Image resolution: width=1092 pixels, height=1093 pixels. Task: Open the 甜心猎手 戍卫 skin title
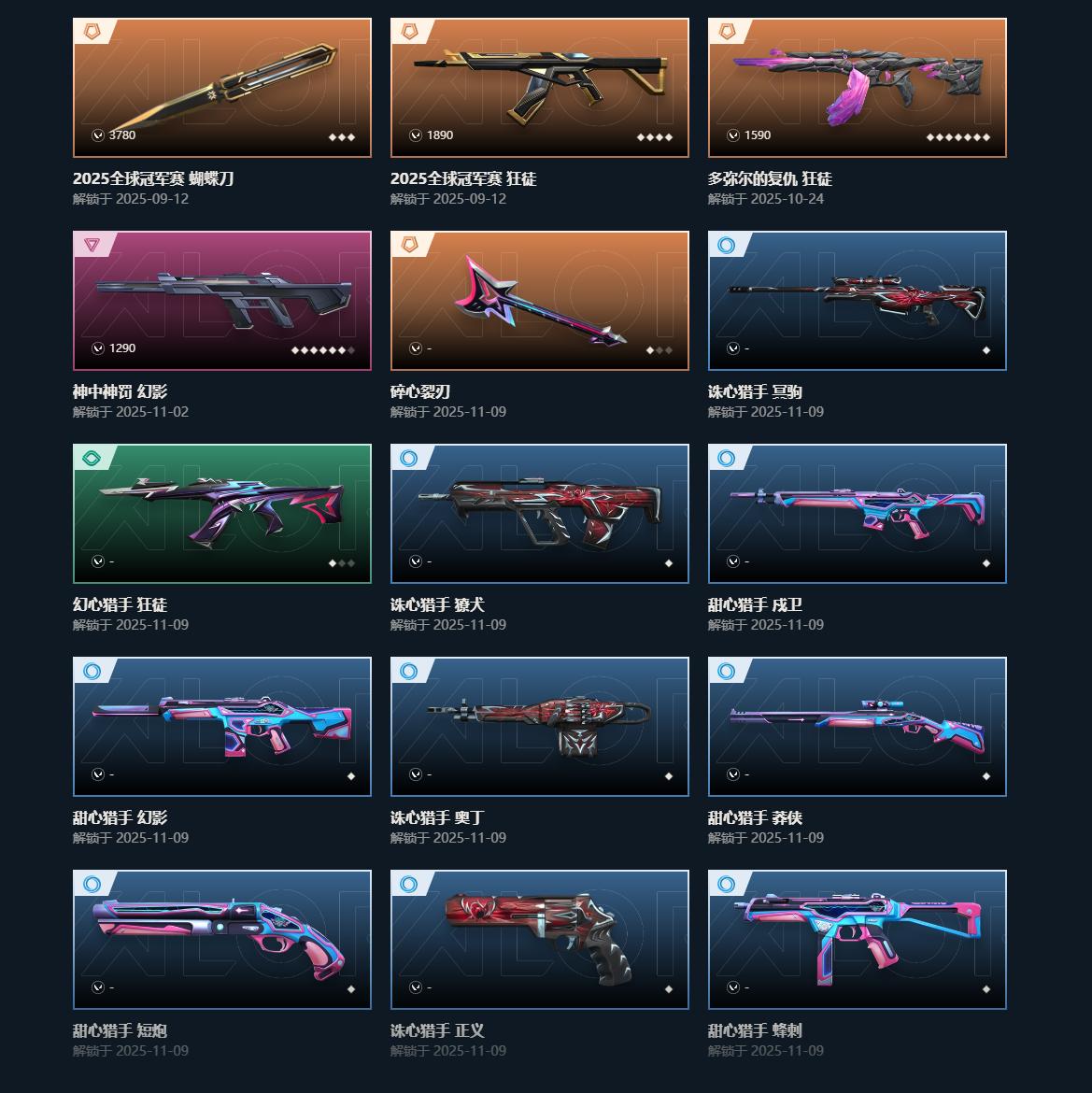click(x=755, y=604)
